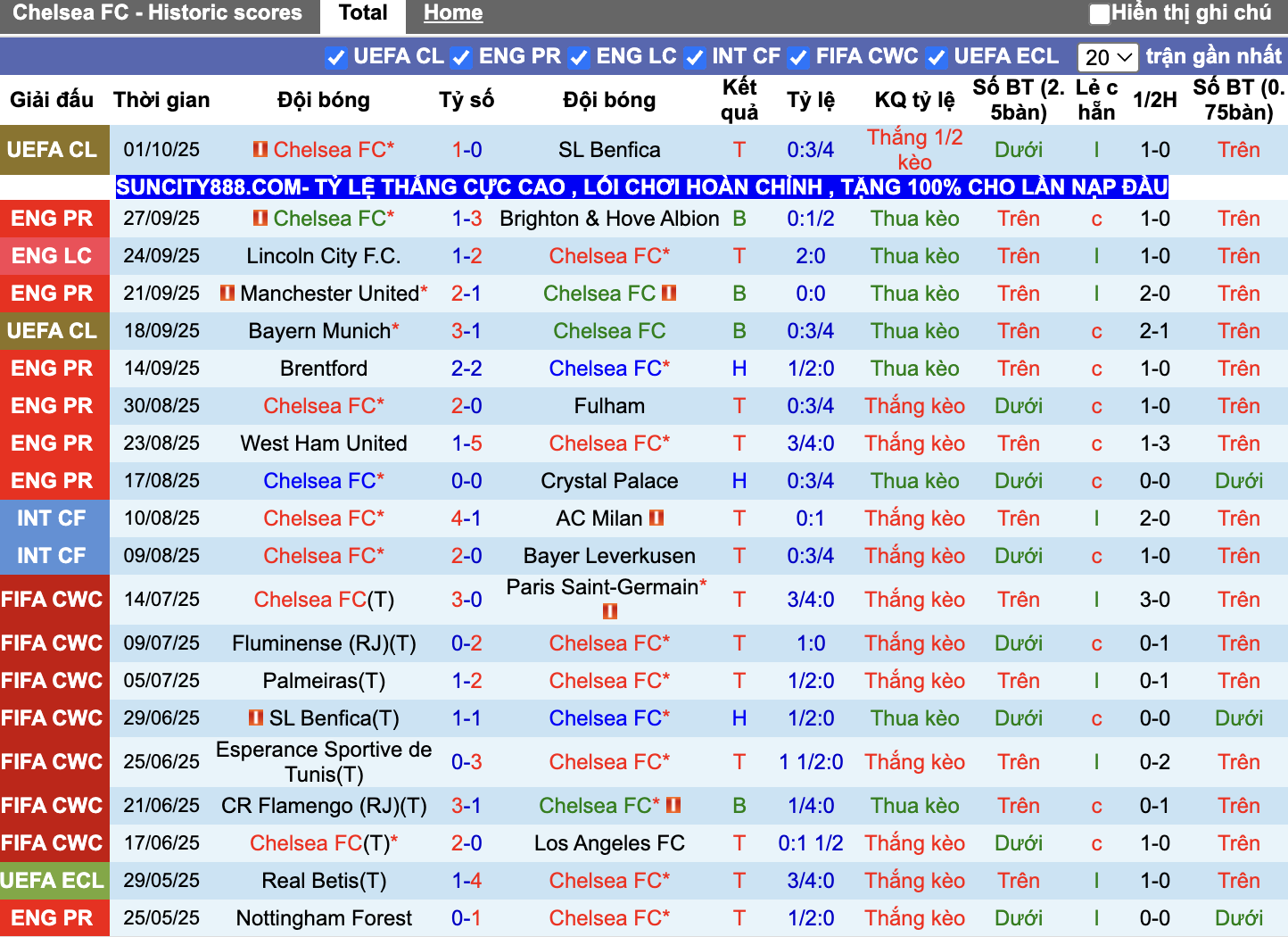Open the recent matches count dropdown showing 20
Screen dimensions: 1288x937
tap(1108, 57)
